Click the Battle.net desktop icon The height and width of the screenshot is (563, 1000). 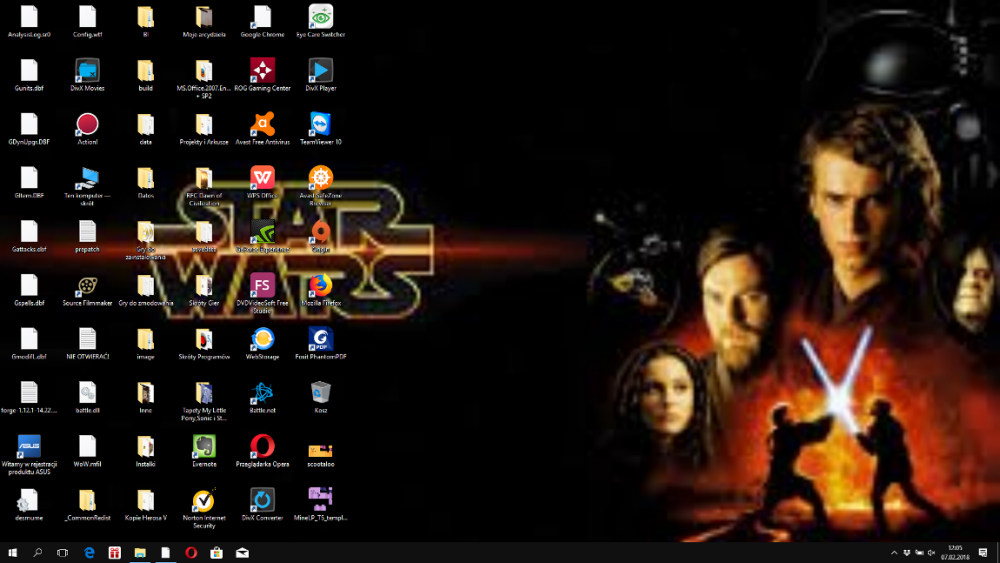click(262, 393)
